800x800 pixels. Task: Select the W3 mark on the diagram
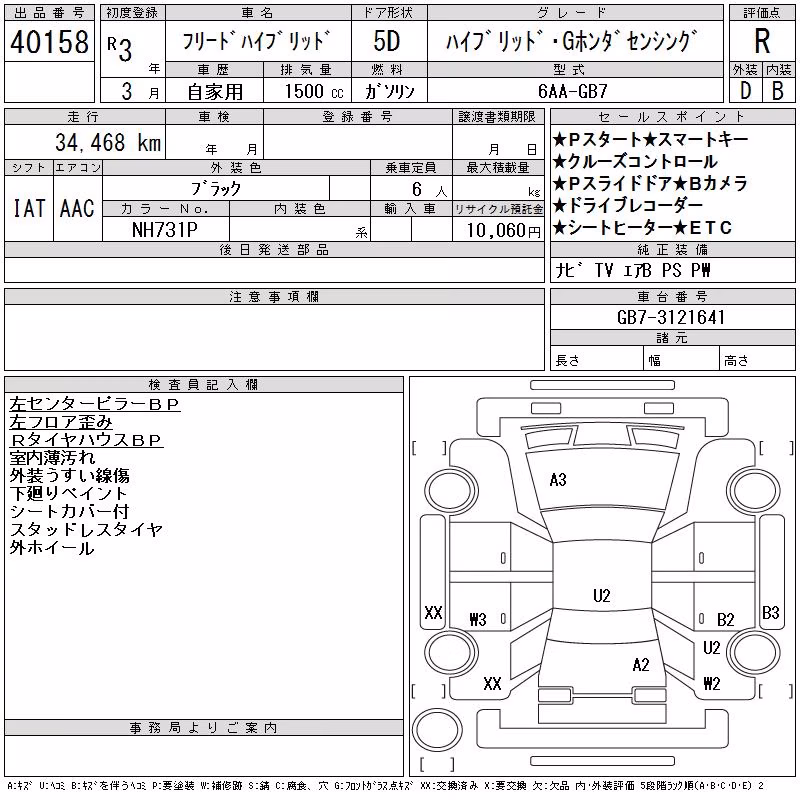478,619
